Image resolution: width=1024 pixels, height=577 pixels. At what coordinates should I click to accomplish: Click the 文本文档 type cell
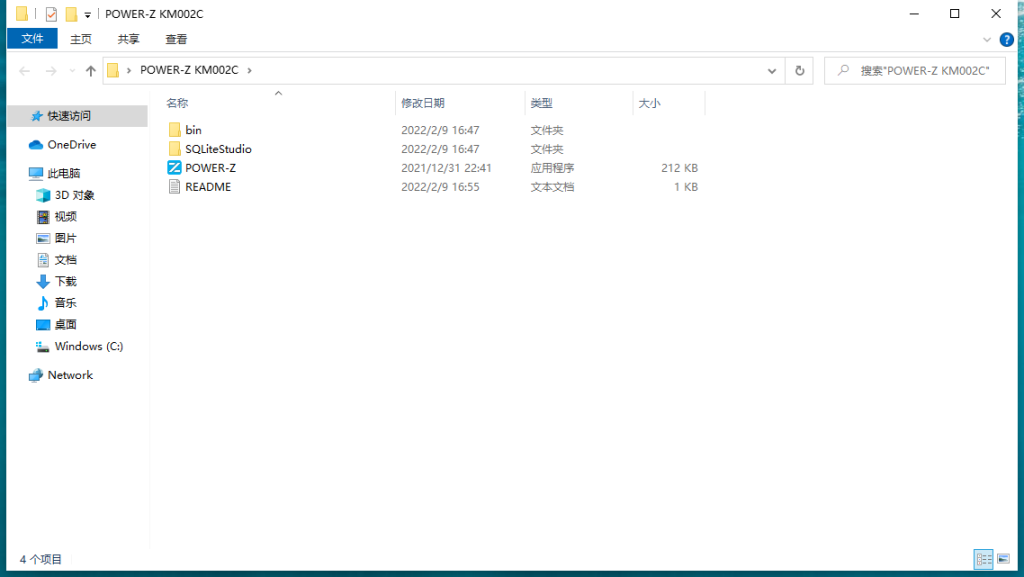[x=552, y=187]
